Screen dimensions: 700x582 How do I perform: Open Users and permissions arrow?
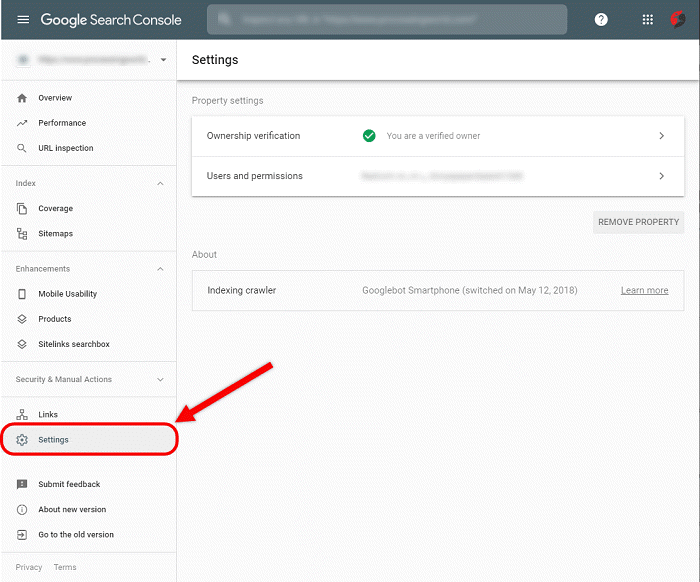[661, 176]
